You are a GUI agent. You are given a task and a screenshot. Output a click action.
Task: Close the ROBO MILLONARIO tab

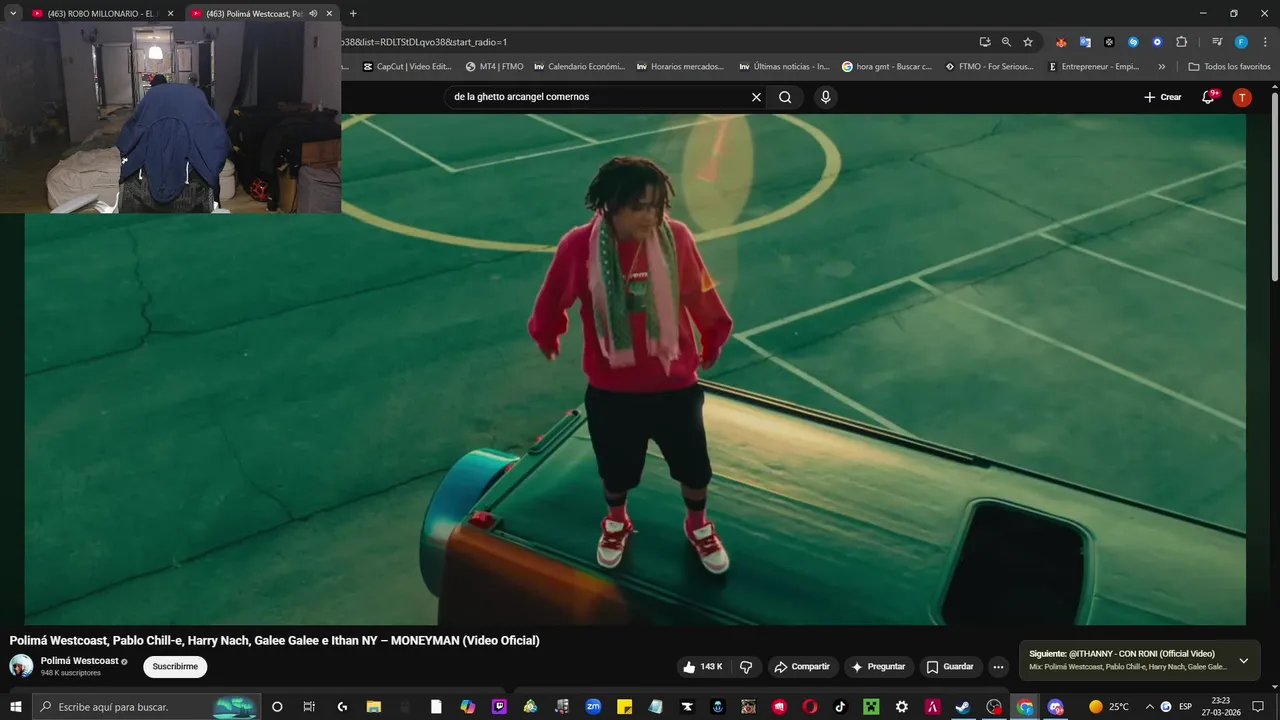pos(170,14)
